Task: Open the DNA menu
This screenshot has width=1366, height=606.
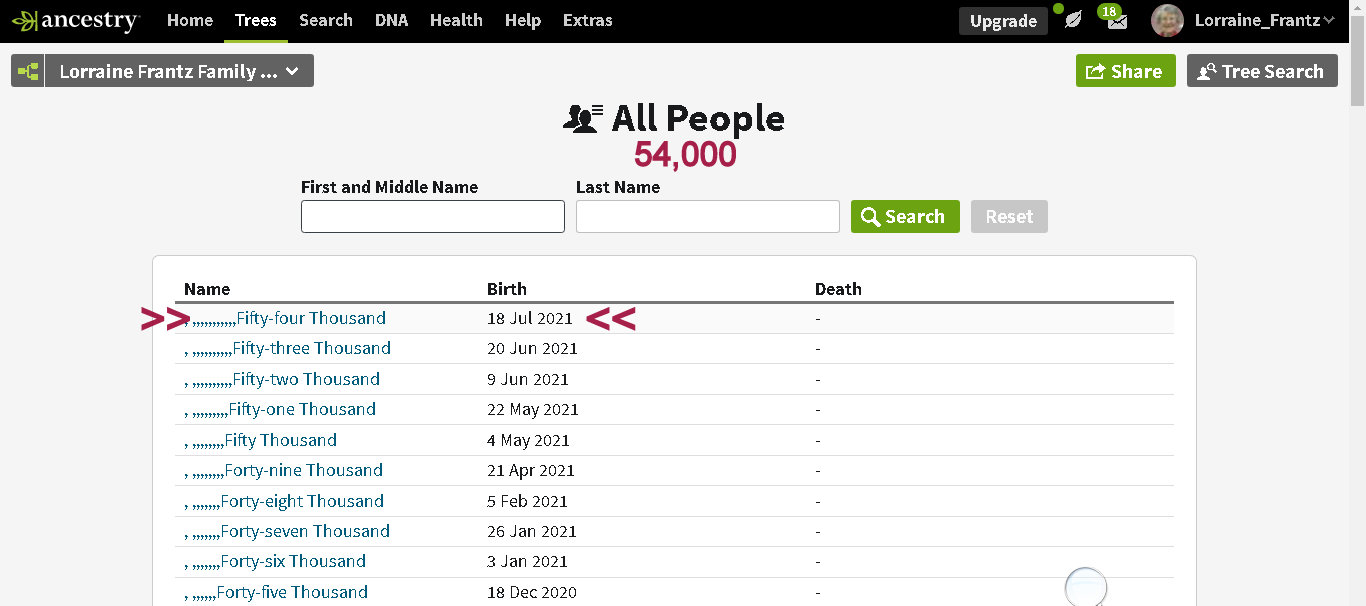Action: pos(391,20)
